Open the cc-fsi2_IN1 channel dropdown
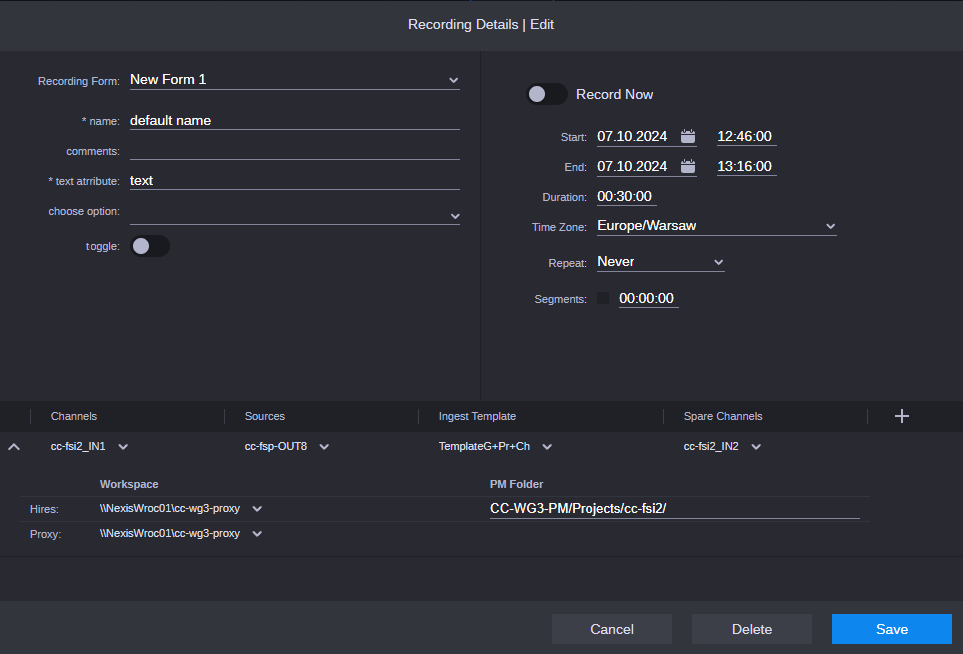The image size is (963, 654). 123,447
